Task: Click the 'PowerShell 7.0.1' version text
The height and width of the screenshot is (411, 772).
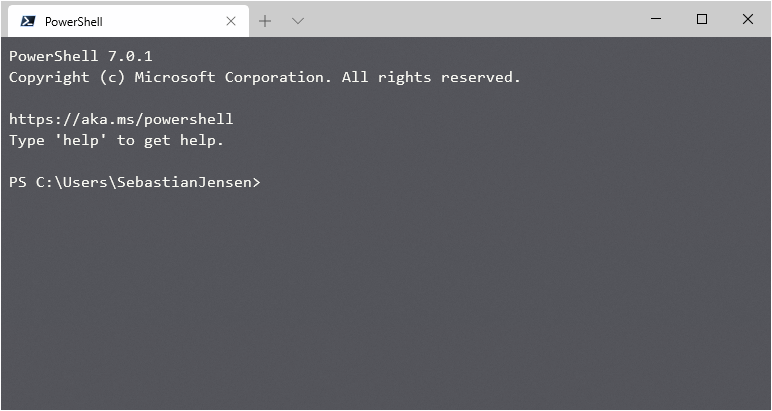Action: (x=80, y=56)
